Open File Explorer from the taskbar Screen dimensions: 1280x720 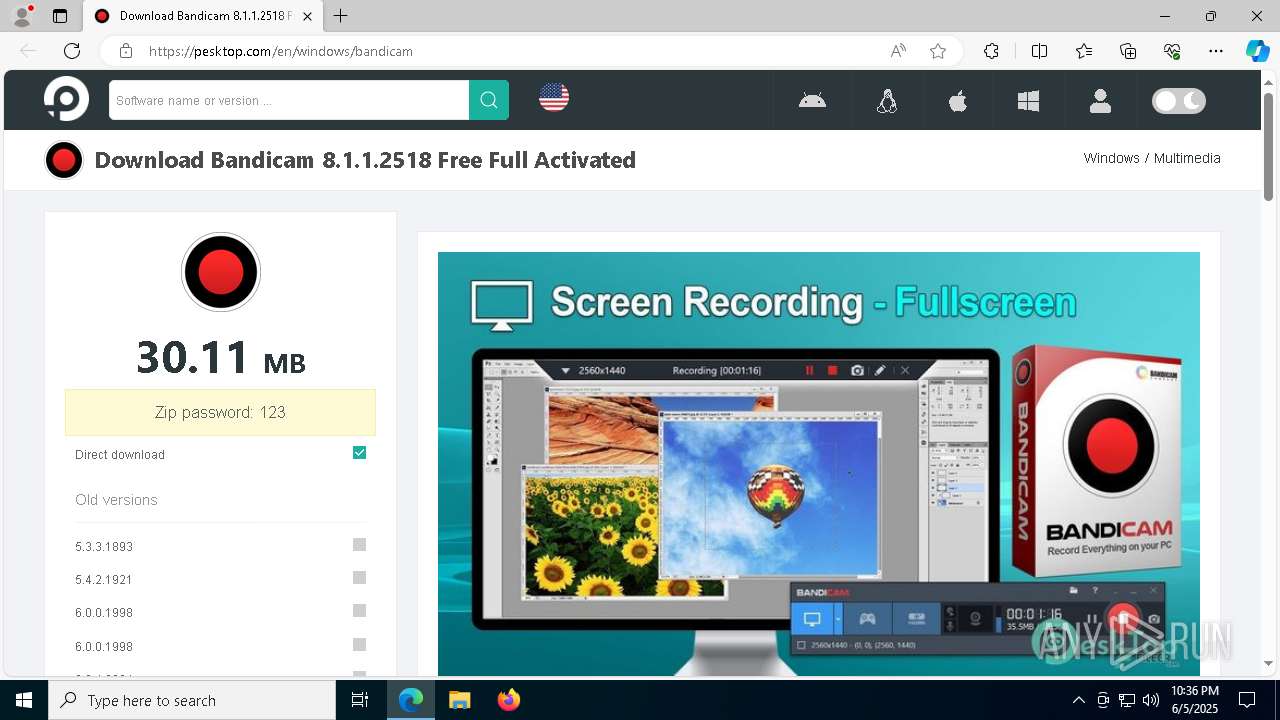(x=459, y=700)
